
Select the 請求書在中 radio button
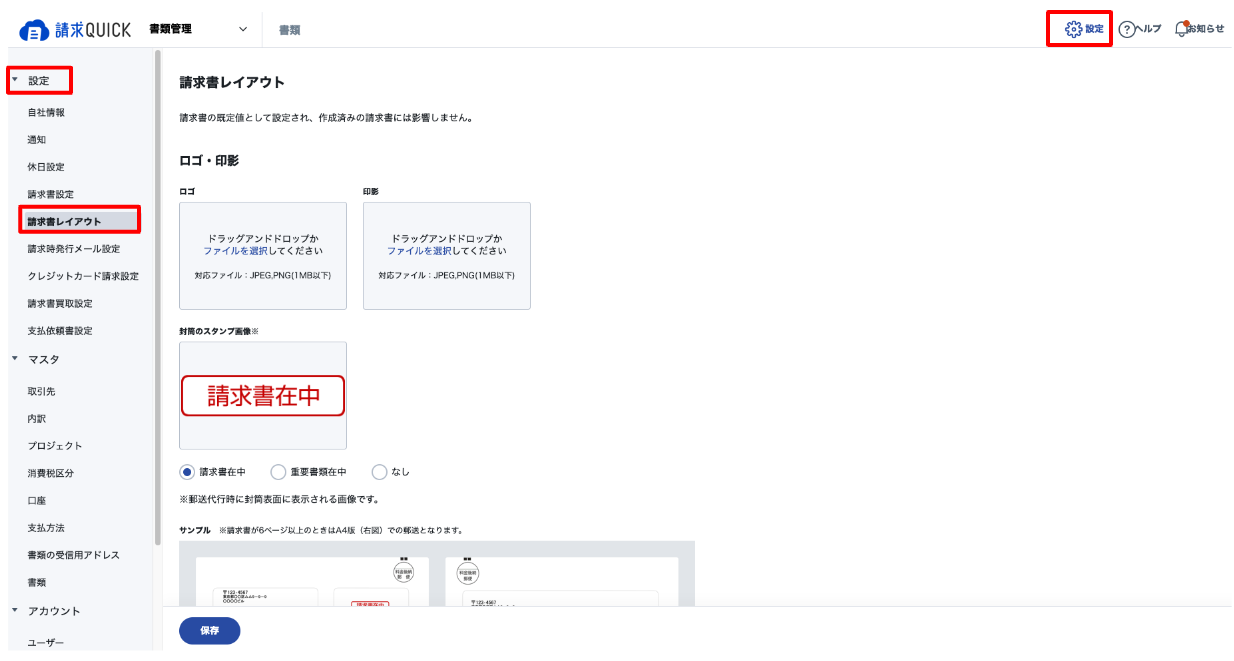click(x=187, y=472)
